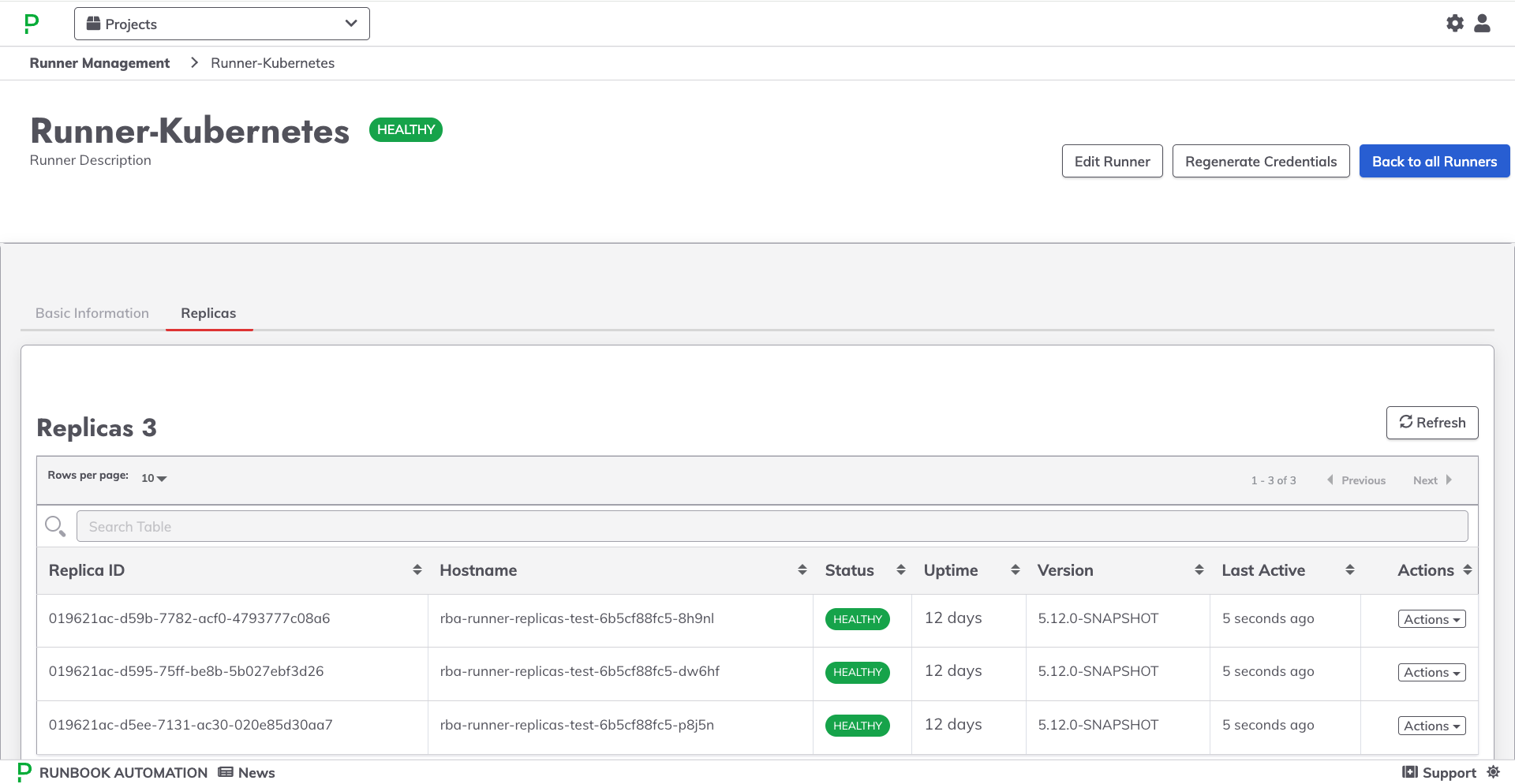Refresh the replicas list
The width and height of the screenshot is (1515, 784).
click(x=1431, y=423)
